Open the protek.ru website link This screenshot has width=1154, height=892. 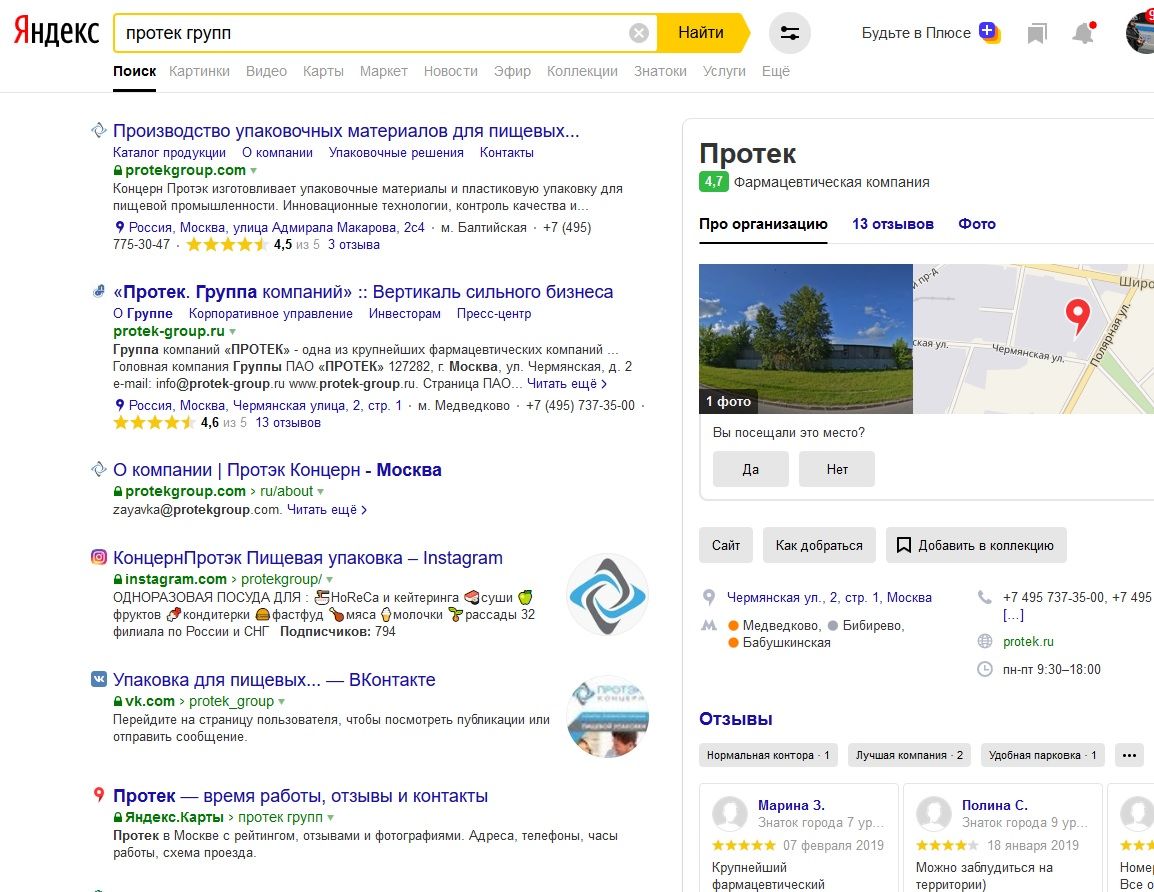click(x=1028, y=641)
